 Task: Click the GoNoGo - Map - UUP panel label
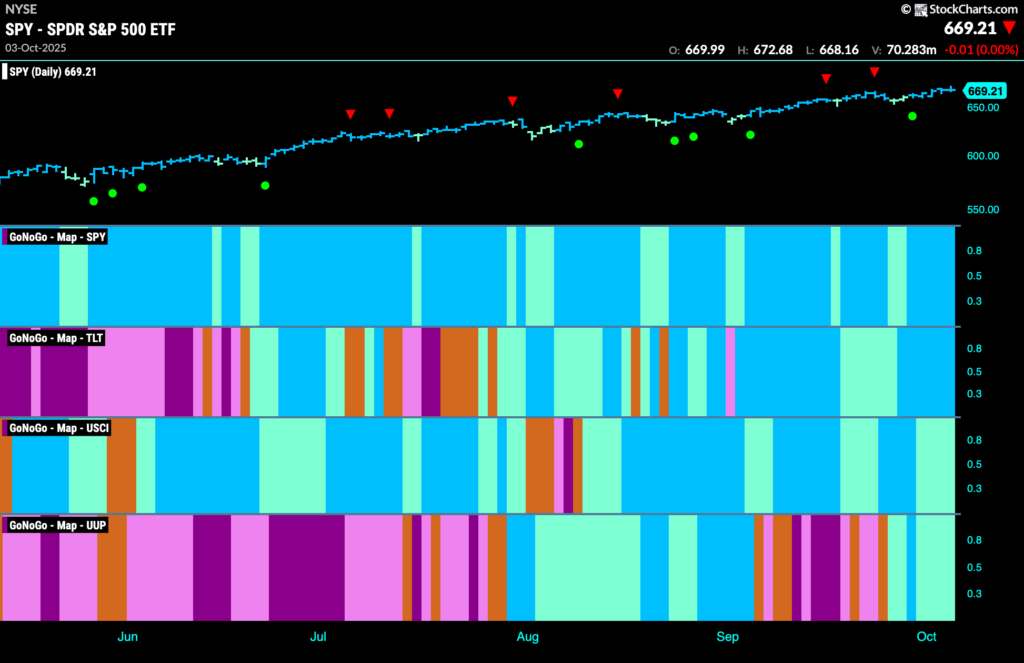(x=57, y=525)
